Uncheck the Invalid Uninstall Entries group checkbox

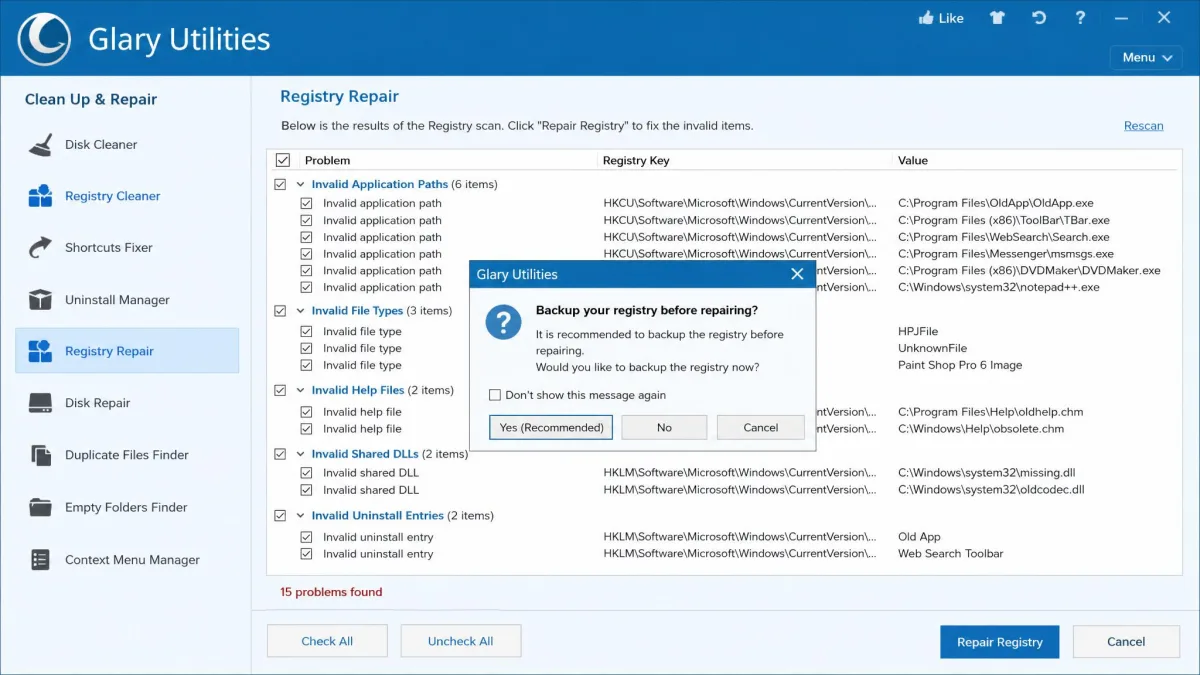tap(280, 516)
